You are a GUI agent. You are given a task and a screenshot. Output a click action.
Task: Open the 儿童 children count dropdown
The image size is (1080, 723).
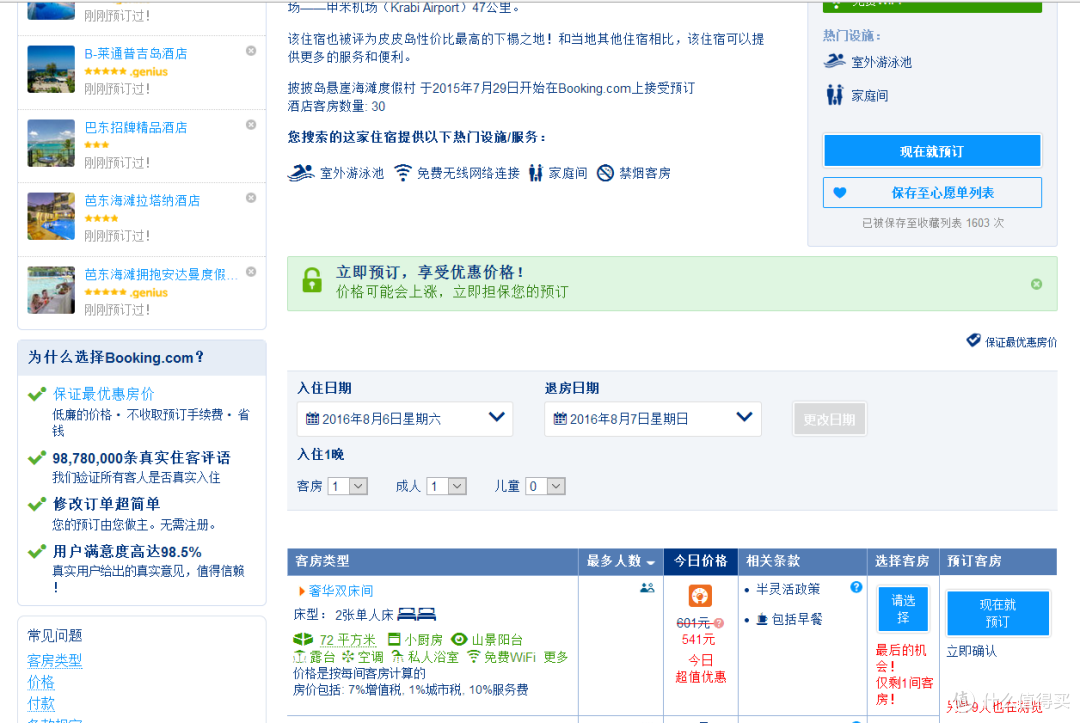pyautogui.click(x=546, y=486)
